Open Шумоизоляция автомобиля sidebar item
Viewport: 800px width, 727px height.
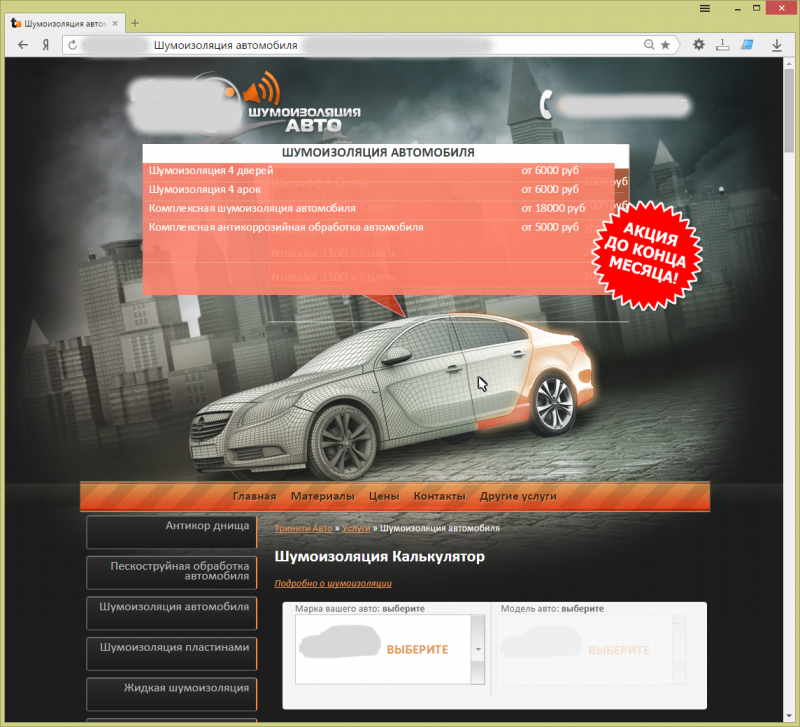(171, 613)
